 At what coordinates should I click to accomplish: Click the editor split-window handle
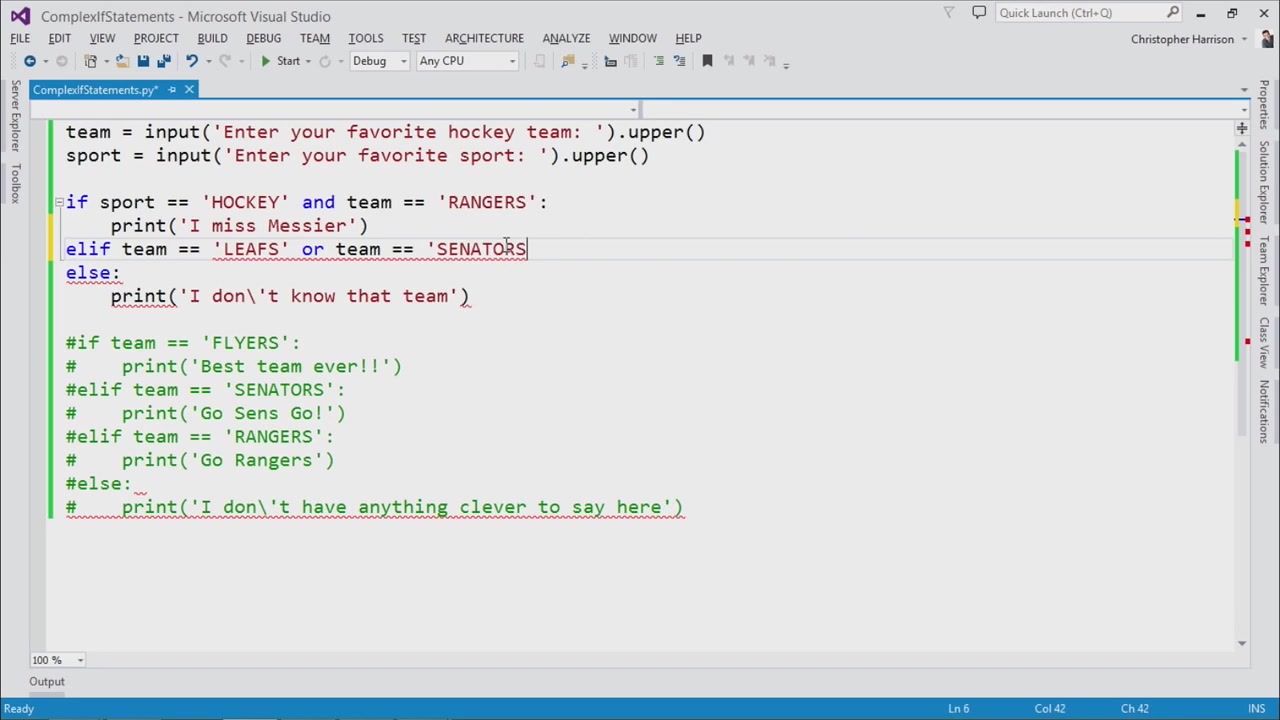pos(1241,128)
